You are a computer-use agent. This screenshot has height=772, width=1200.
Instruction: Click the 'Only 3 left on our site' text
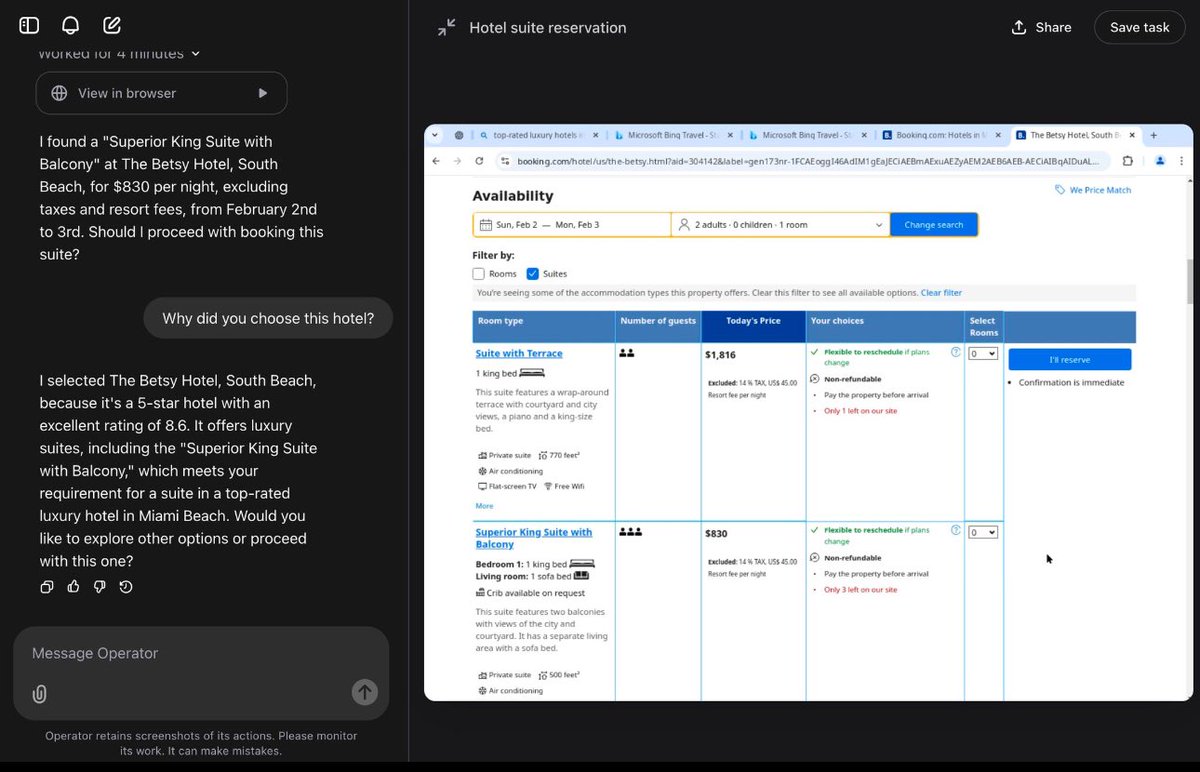861,590
